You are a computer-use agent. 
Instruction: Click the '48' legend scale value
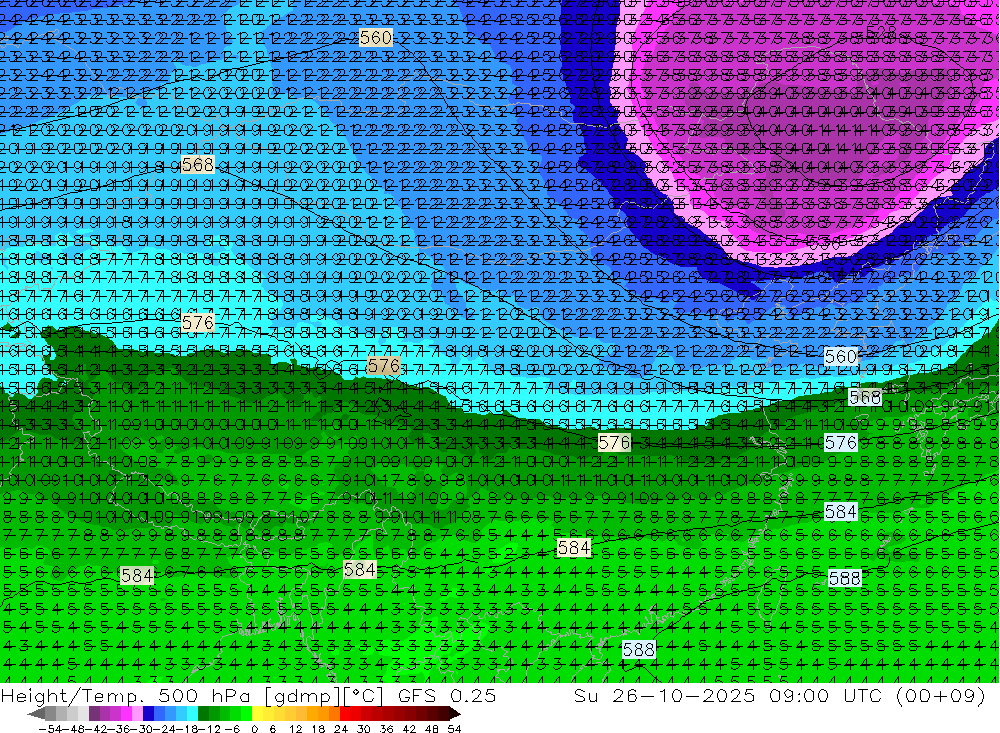[x=431, y=729]
